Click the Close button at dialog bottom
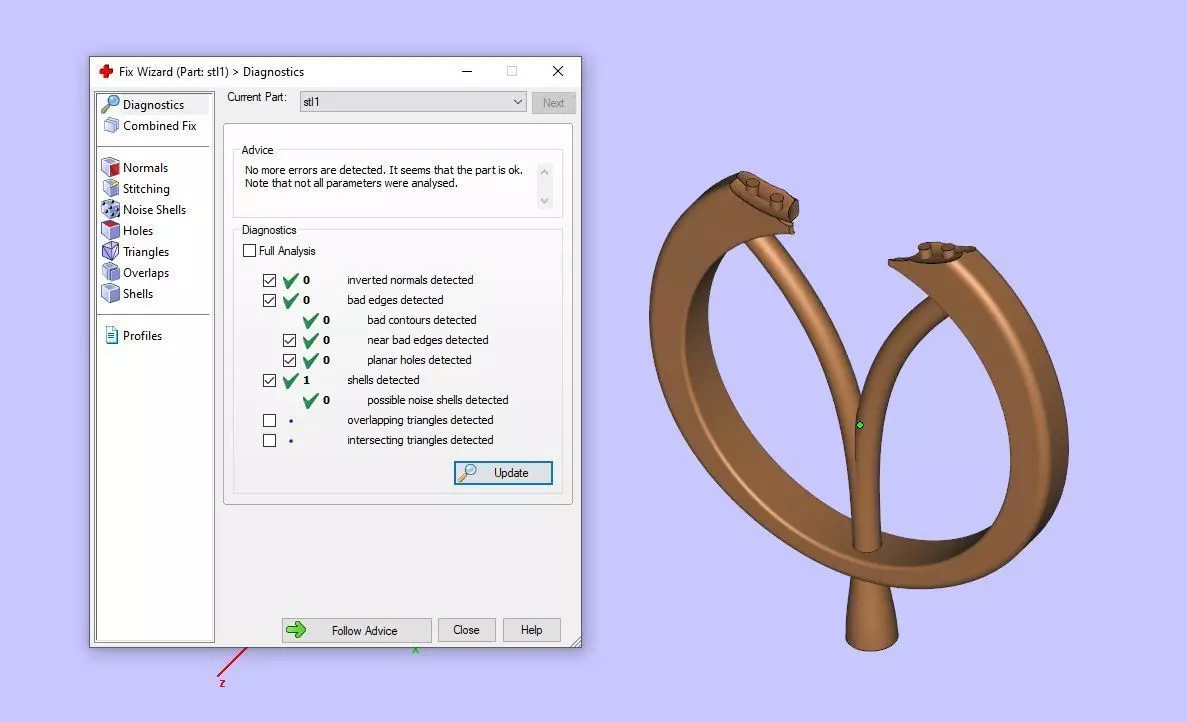The height and width of the screenshot is (722, 1187). click(x=466, y=630)
